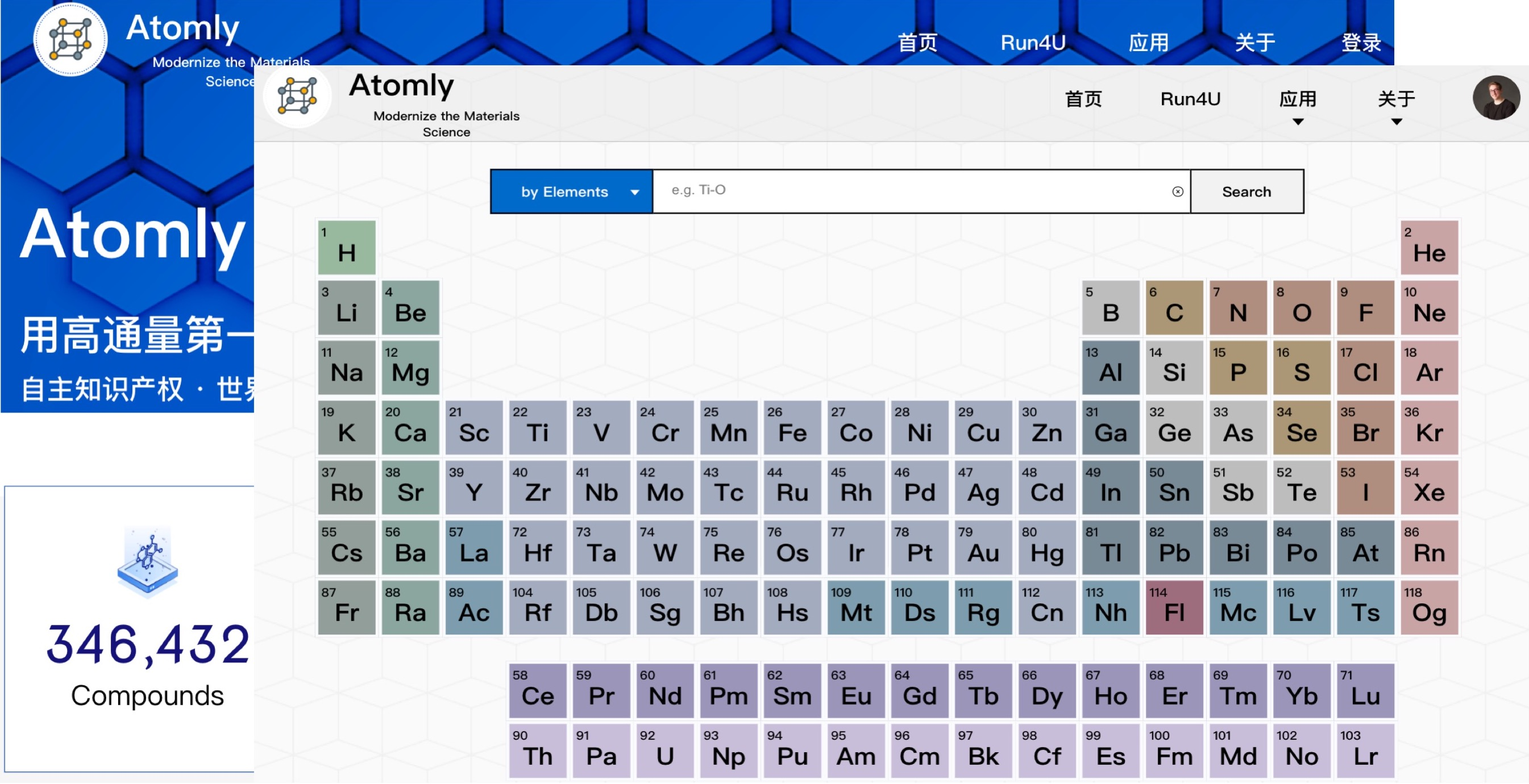This screenshot has width=1529, height=784.
Task: Click the element search input field
Action: point(914,191)
